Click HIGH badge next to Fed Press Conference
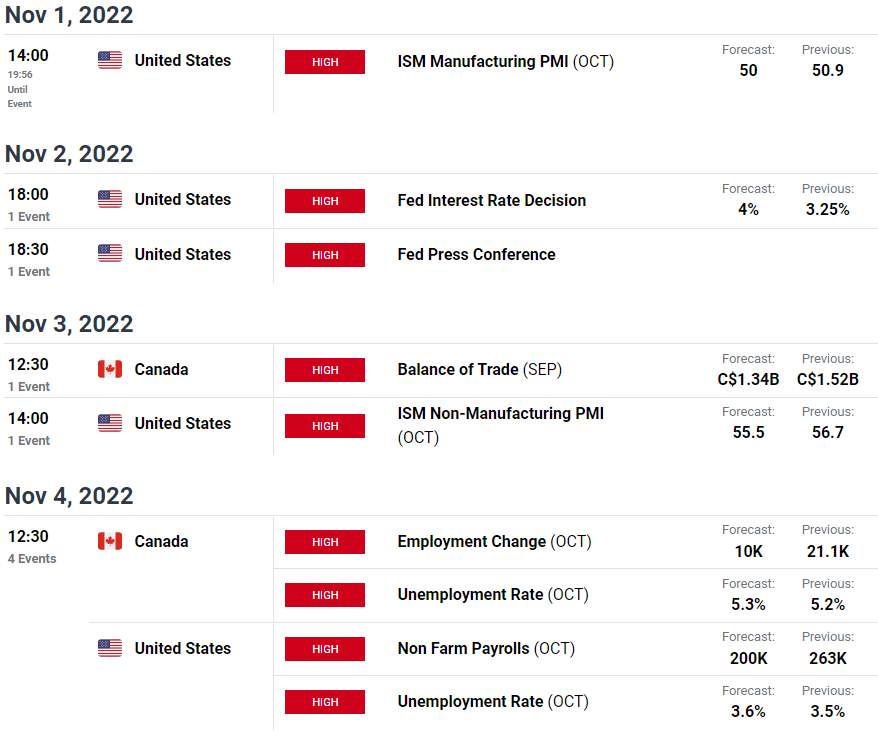The width and height of the screenshot is (878, 733). click(x=325, y=255)
